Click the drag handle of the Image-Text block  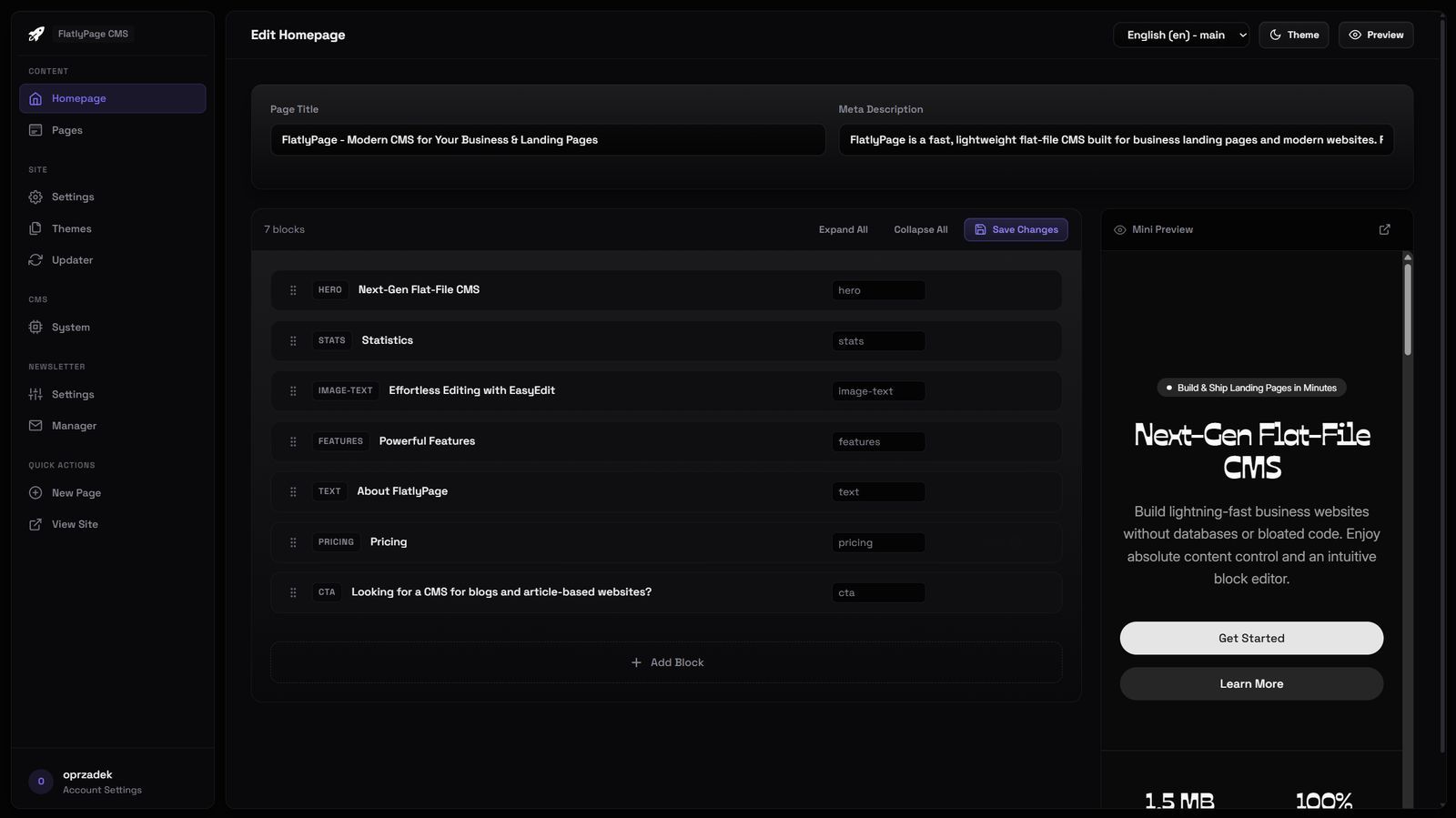click(x=293, y=391)
